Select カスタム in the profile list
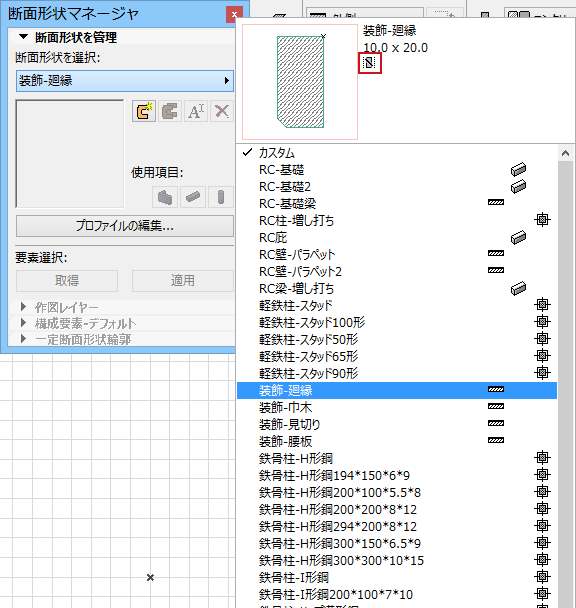The width and height of the screenshot is (576, 608). pos(397,153)
